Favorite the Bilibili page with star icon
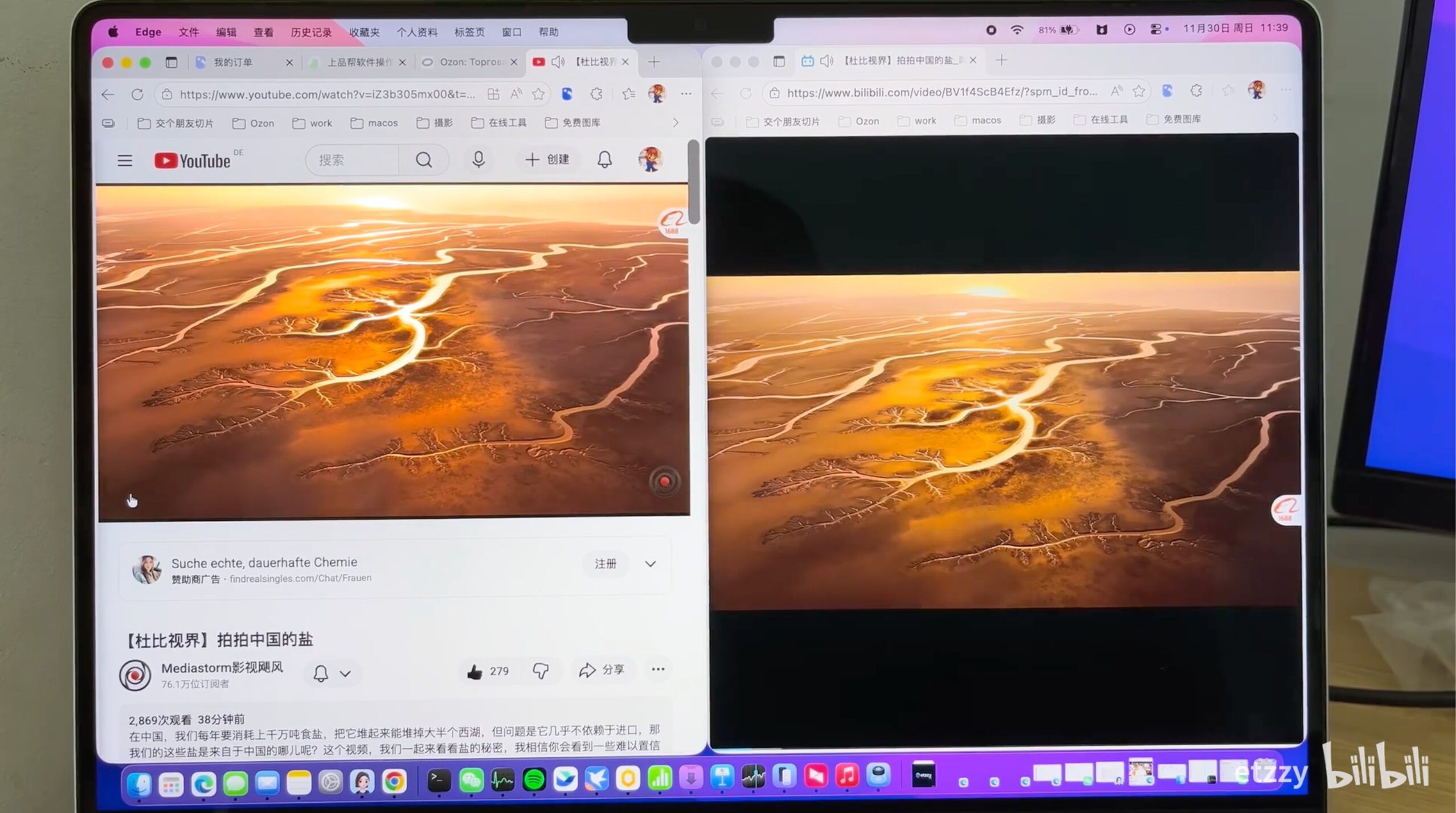Viewport: 1456px width, 813px height. [1139, 91]
